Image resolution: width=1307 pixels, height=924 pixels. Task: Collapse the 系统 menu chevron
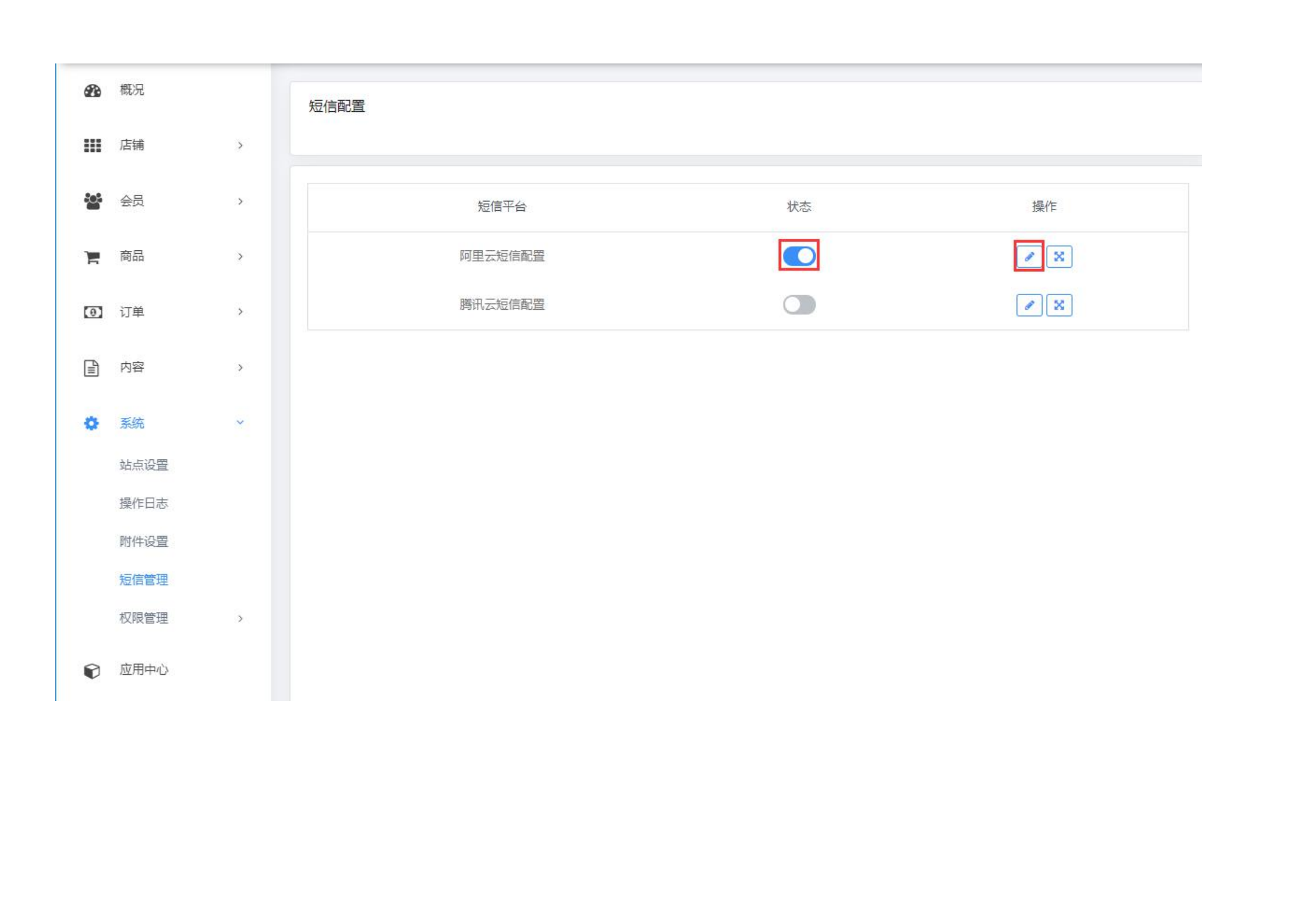point(240,423)
